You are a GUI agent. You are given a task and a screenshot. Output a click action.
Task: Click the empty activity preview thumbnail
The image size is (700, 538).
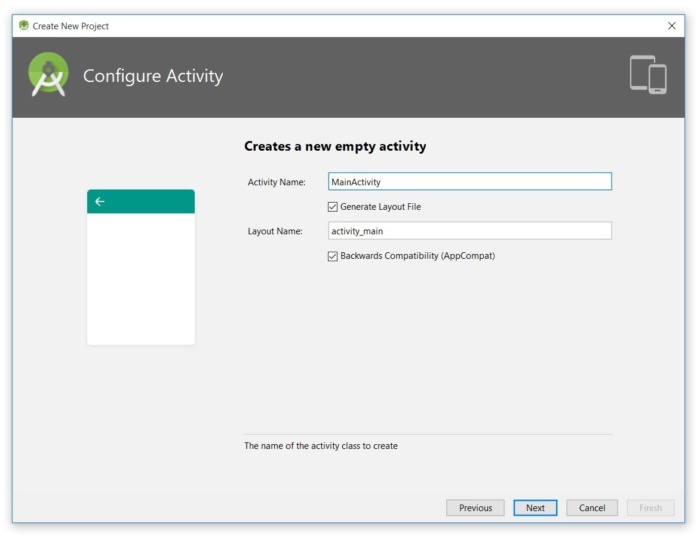tap(141, 267)
